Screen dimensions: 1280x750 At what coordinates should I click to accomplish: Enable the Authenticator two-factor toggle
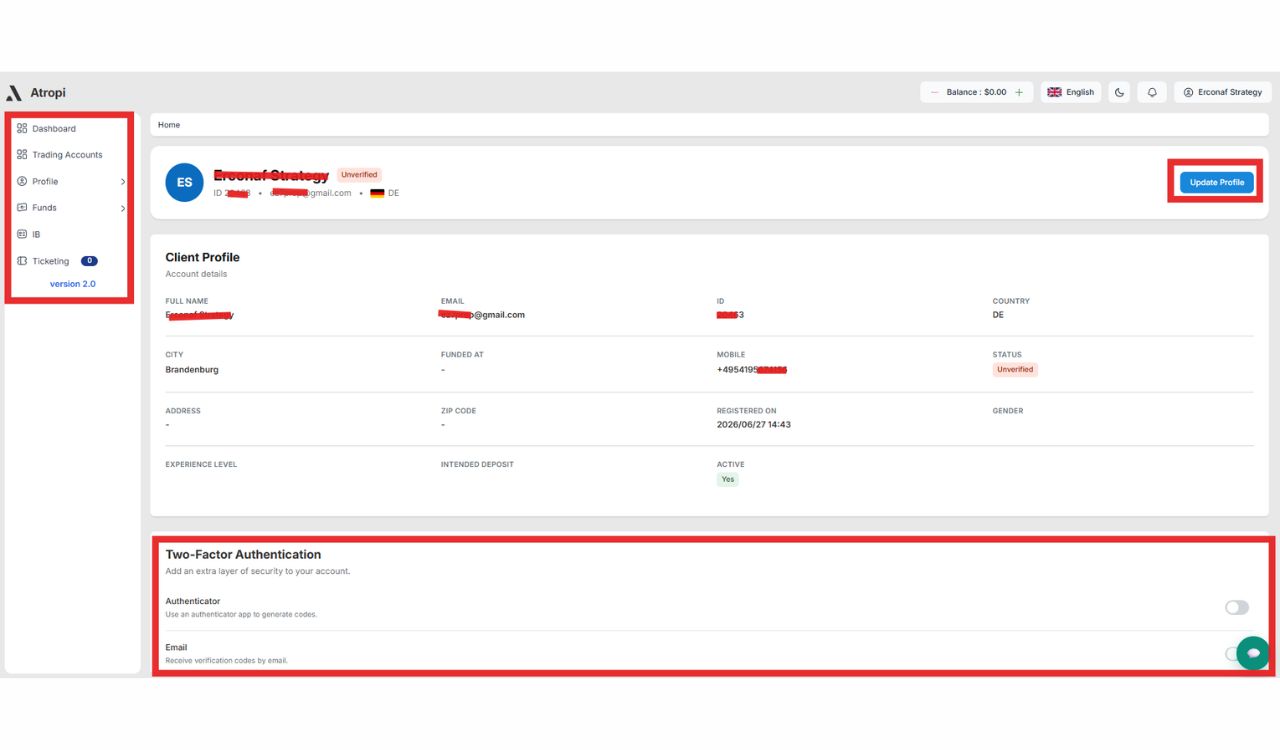(x=1237, y=607)
